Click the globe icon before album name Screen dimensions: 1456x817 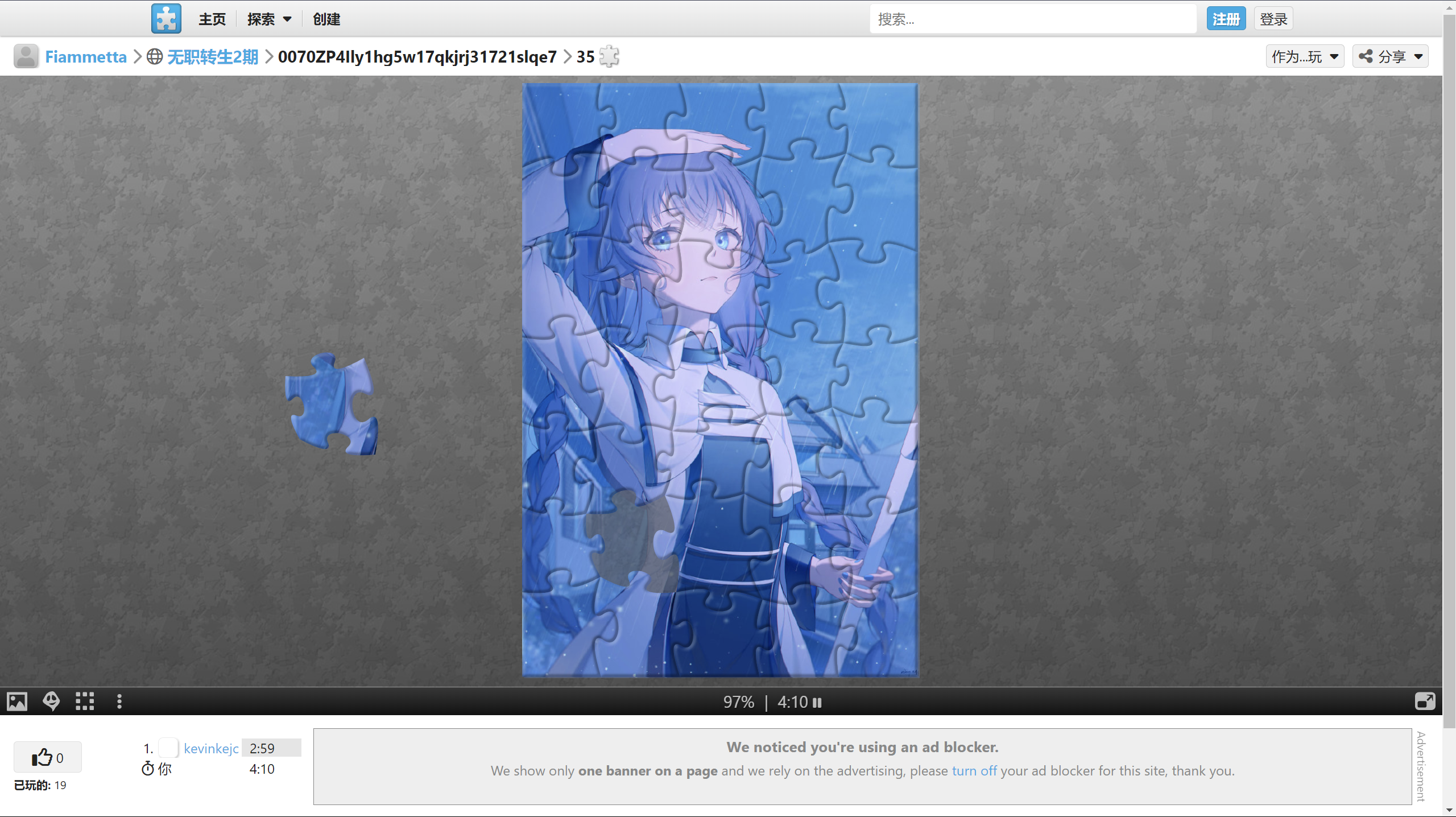[155, 56]
